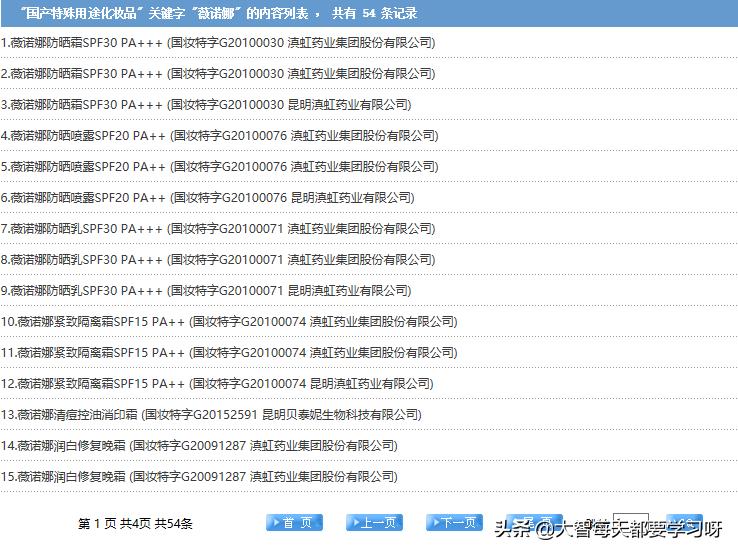Image resolution: width=738 pixels, height=554 pixels.
Task: Click the header text 共有 54 条记录
Action: (375, 13)
